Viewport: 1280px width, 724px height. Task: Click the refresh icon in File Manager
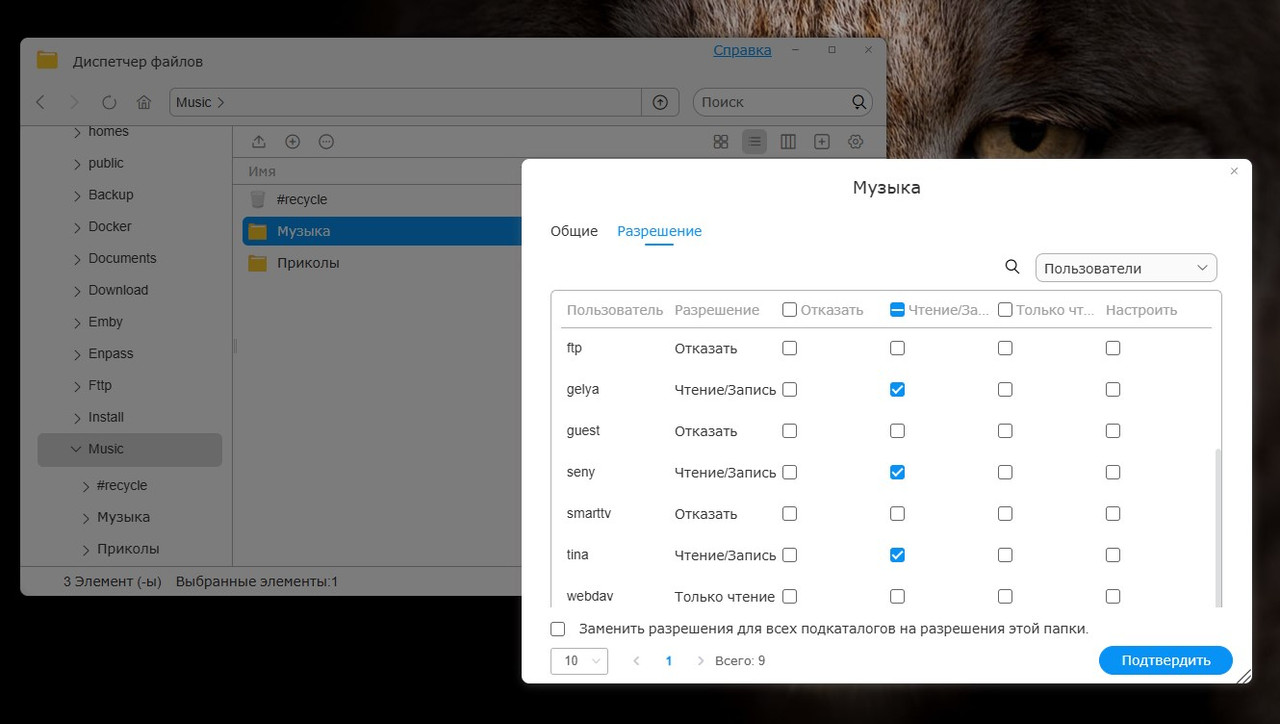pos(109,102)
